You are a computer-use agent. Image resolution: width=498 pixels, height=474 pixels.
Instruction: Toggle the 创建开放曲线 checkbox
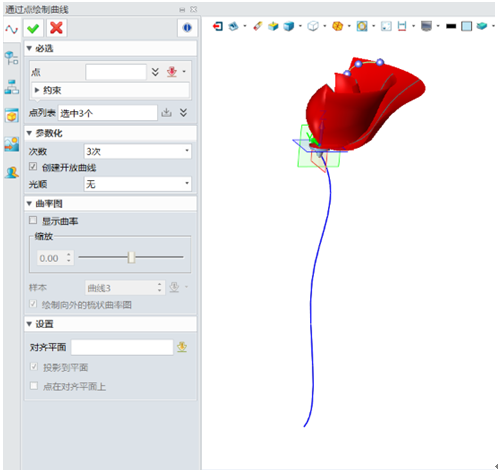point(33,166)
